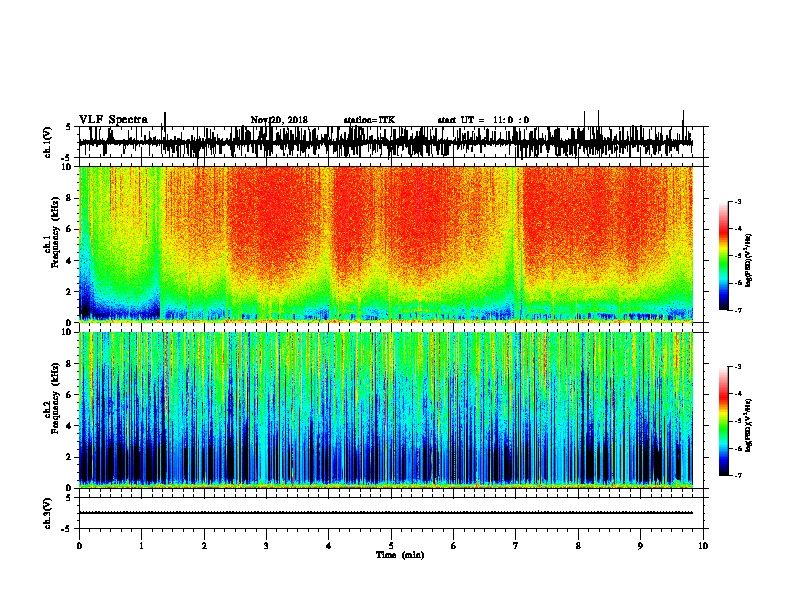Select the ch.1 "Frequency (kHz)" axis label
Image resolution: width=792 pixels, height=612 pixels.
(55, 231)
